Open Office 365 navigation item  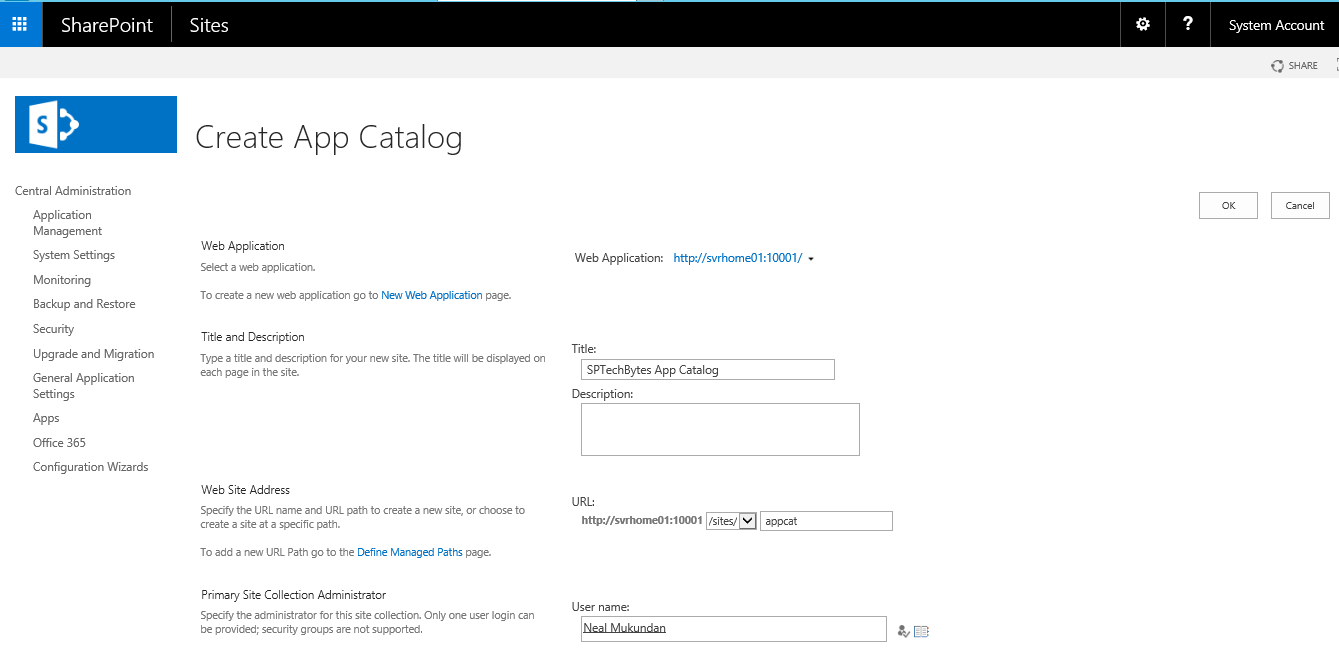(59, 443)
